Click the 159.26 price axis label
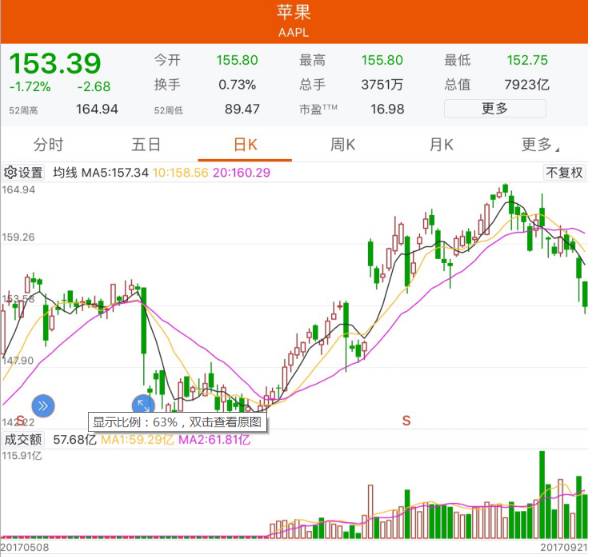The width and height of the screenshot is (594, 557). tap(18, 238)
